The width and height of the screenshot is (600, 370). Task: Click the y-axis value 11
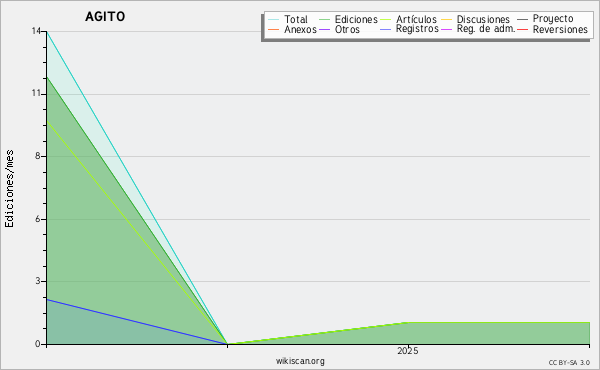point(36,93)
